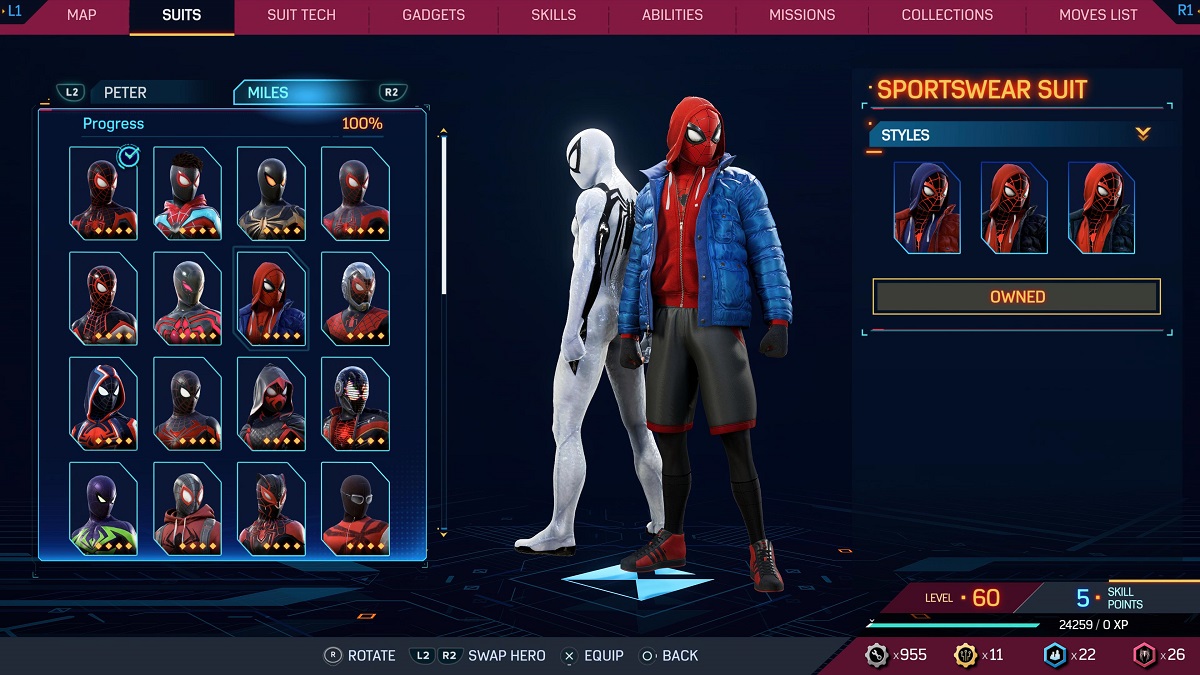Pick the purple and green suit icon
Viewport: 1200px width, 675px height.
103,509
